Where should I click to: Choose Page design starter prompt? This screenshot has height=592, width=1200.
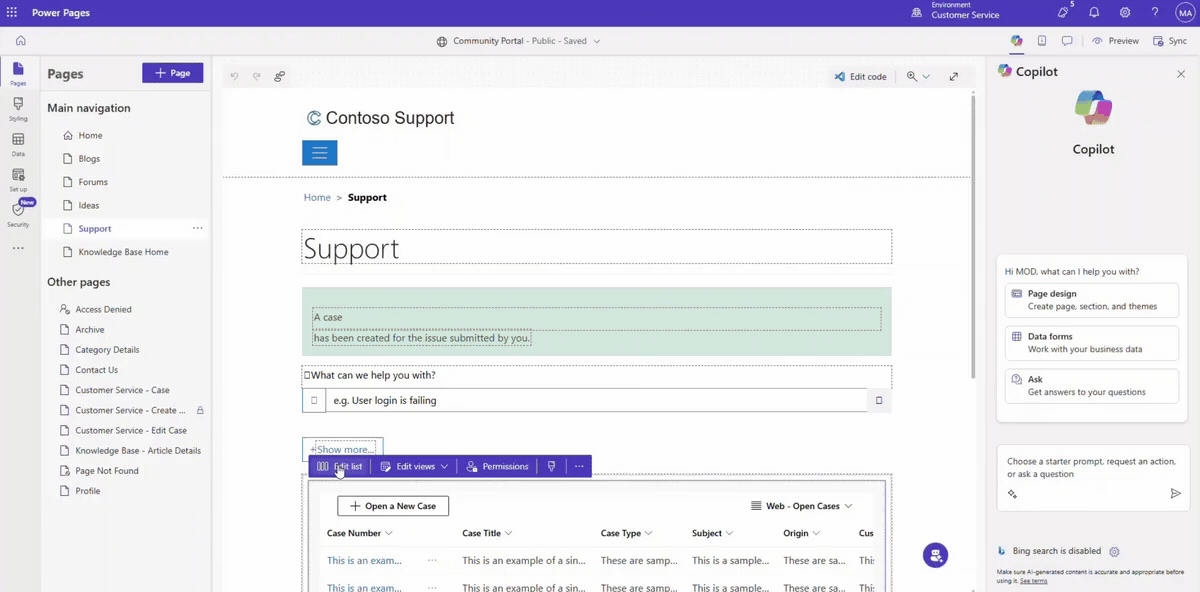click(x=1091, y=300)
